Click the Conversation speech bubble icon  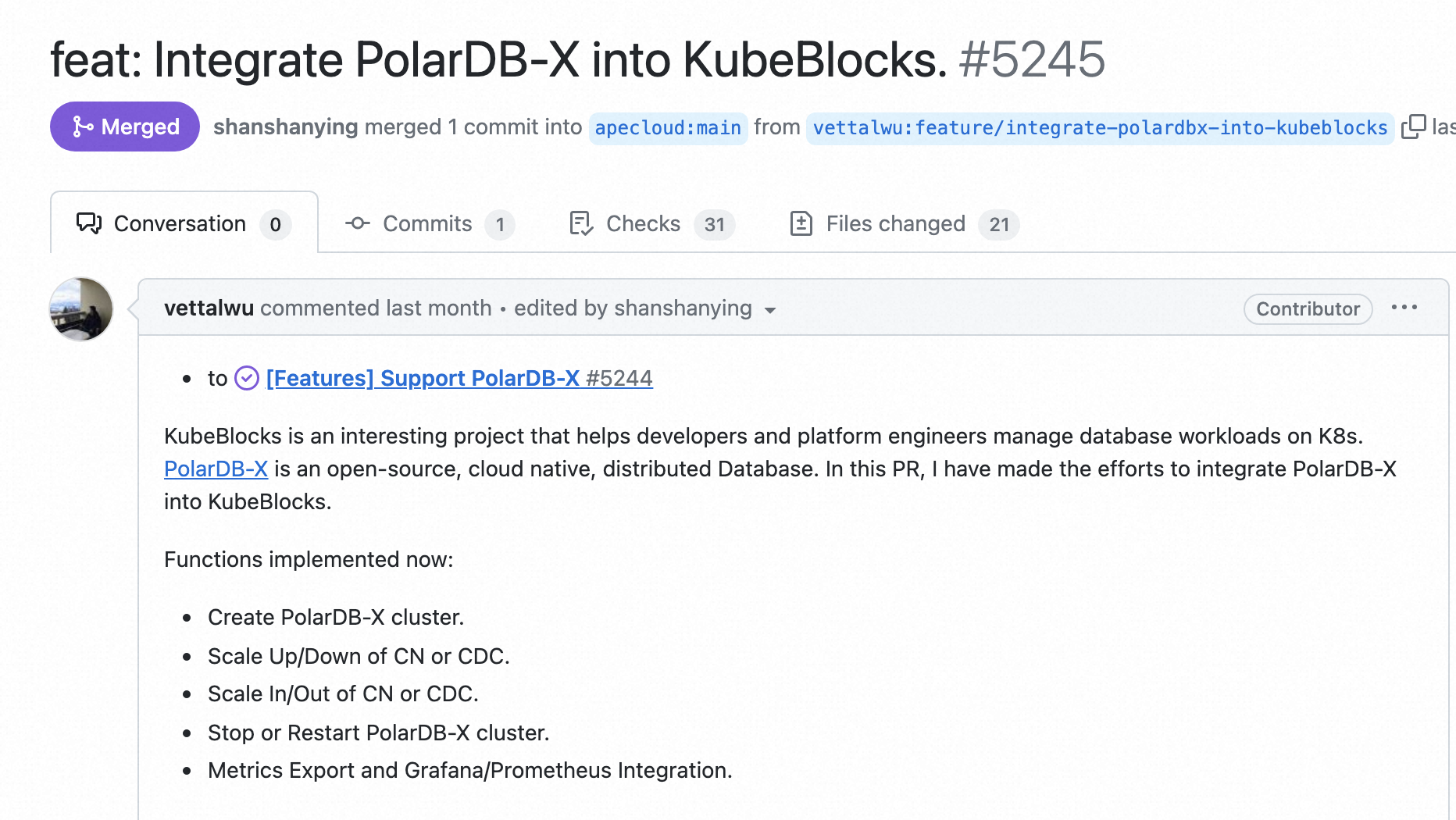point(89,224)
